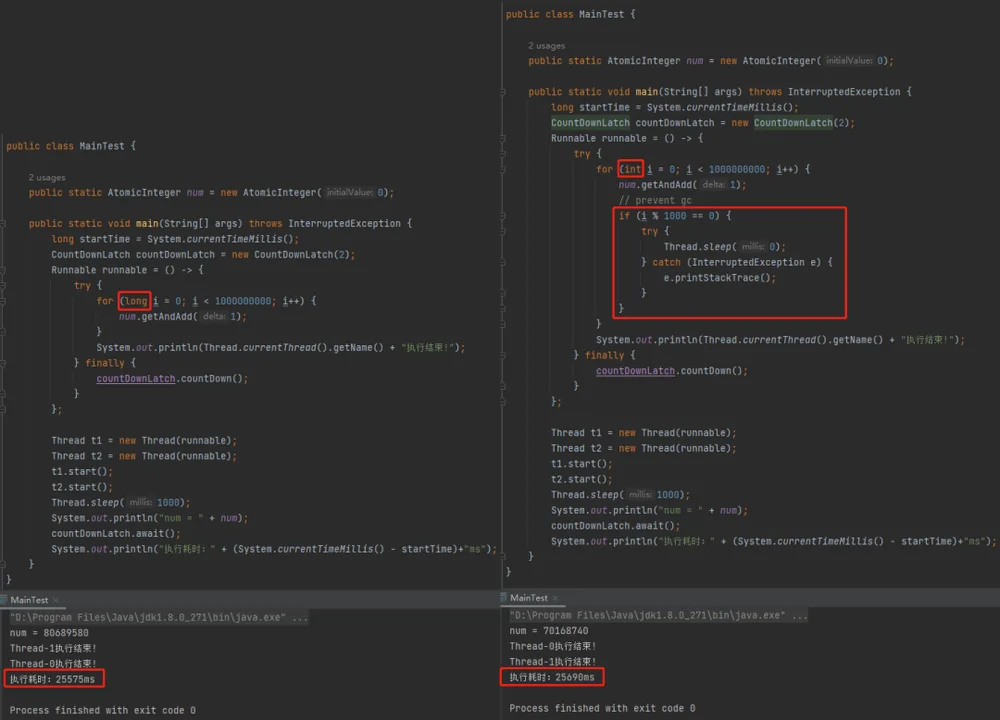The height and width of the screenshot is (720, 1000).
Task: Click countDownLatch.await(); in left editor
Action: pos(115,534)
